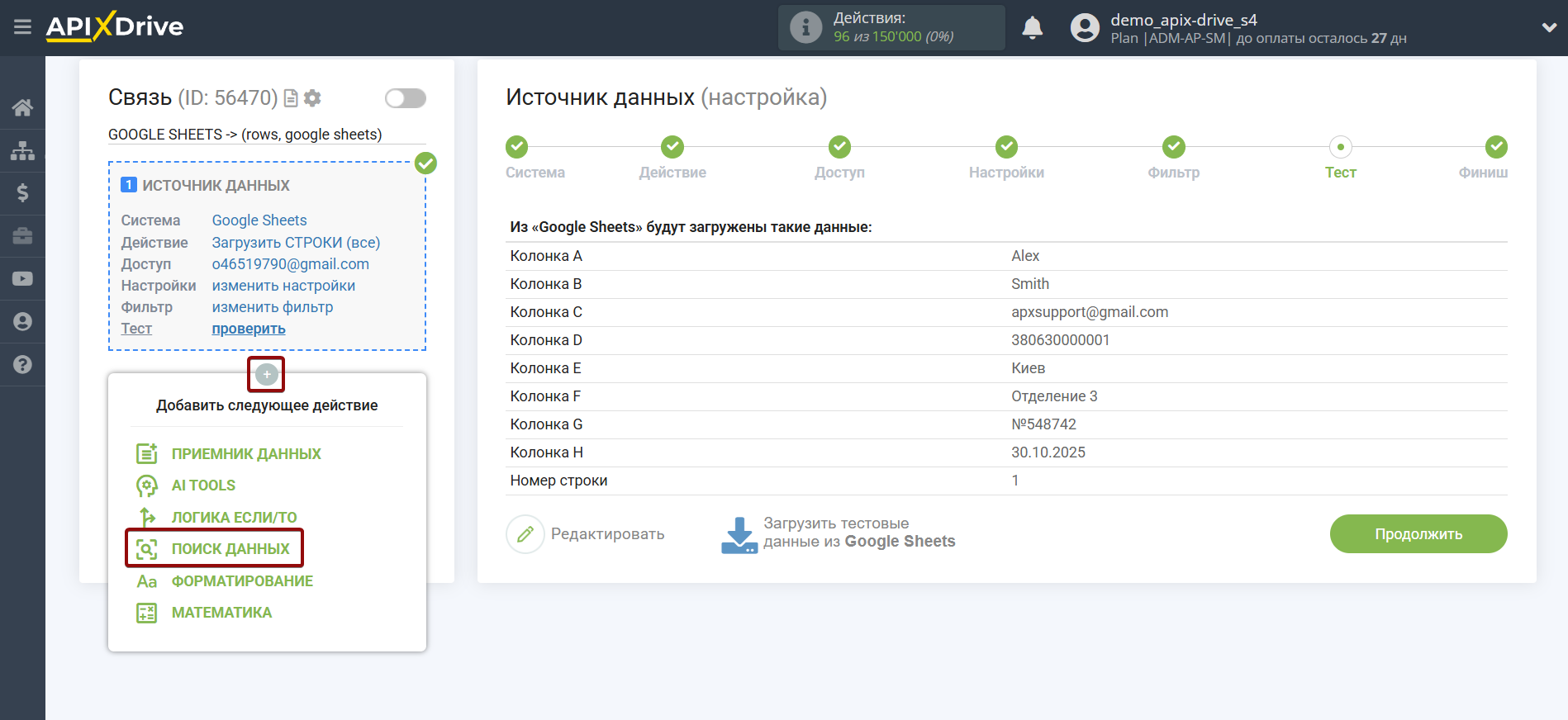Open the help question mark icon

click(x=22, y=365)
